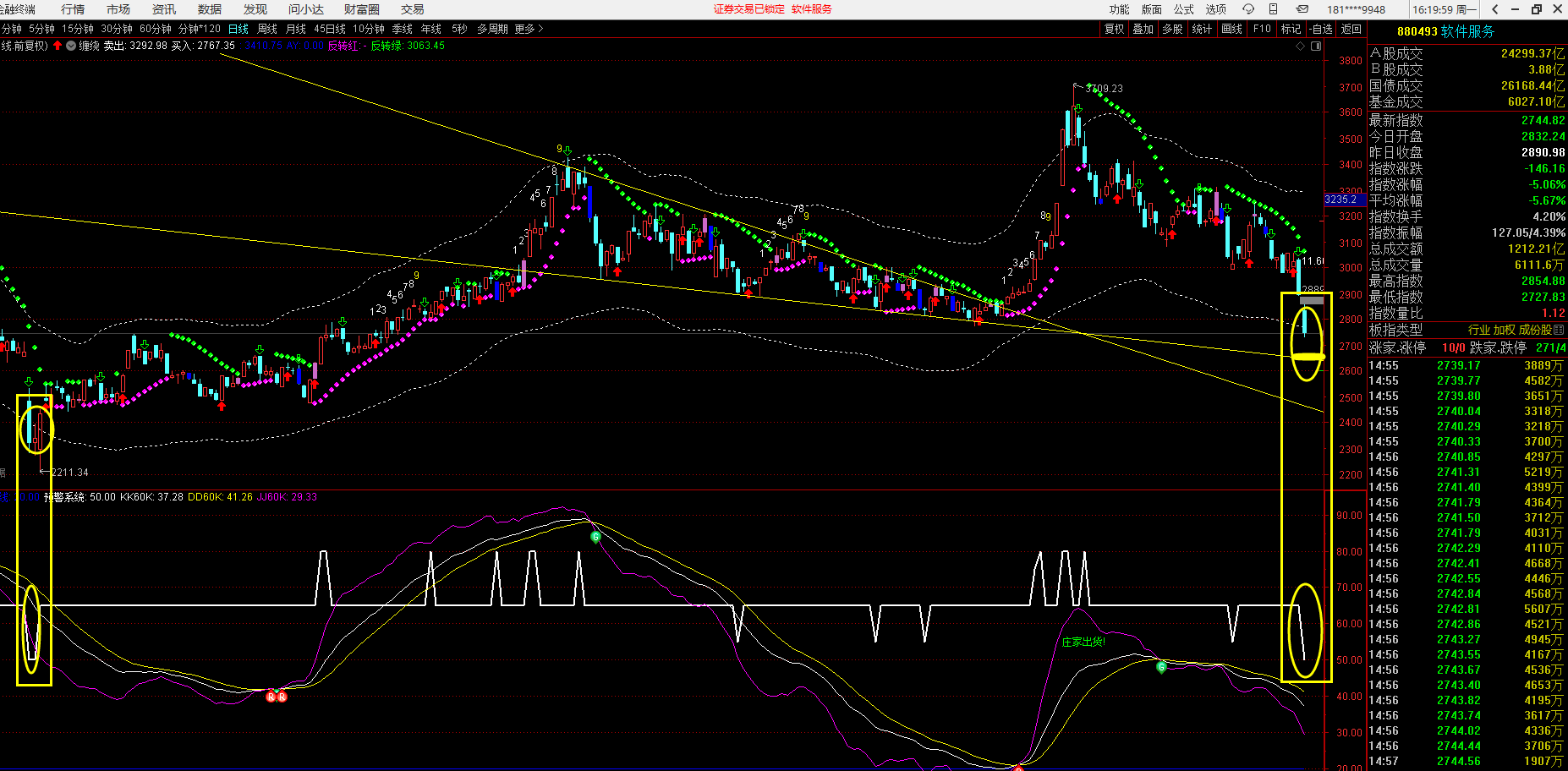Click the blue 3235.2 price axis marker

point(1344,200)
